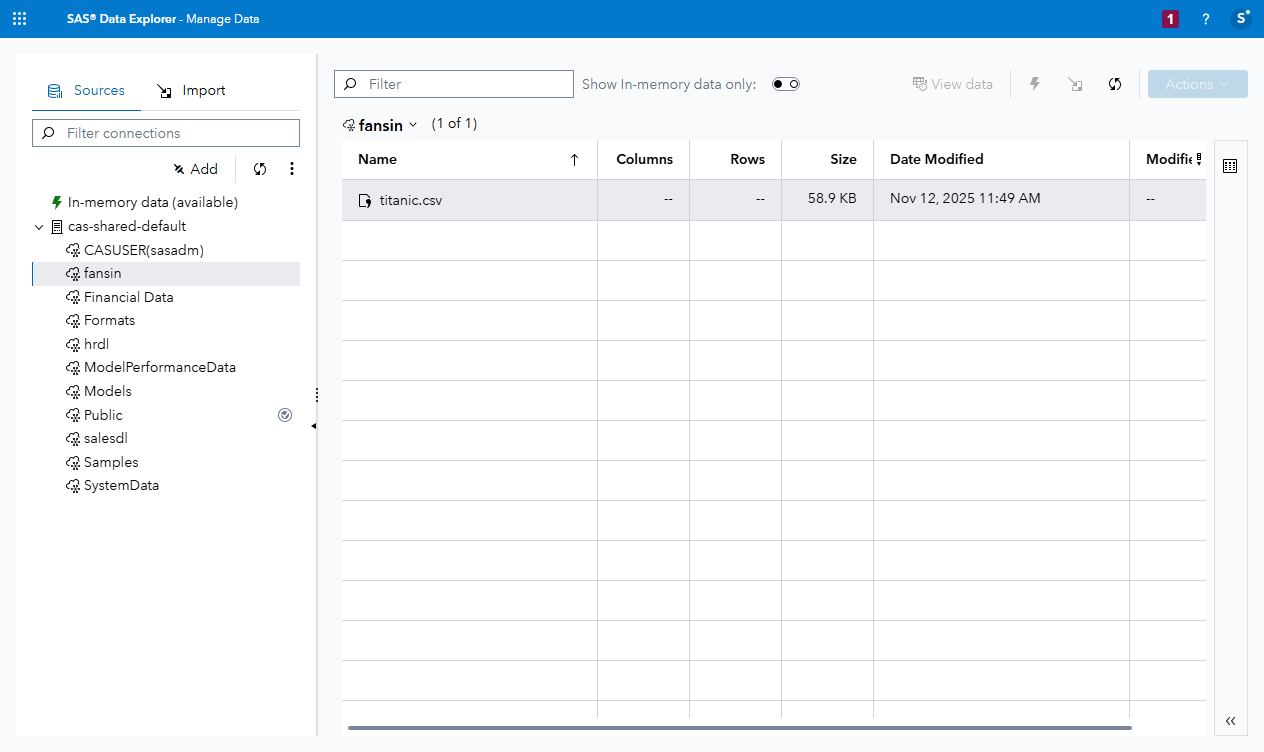Viewport: 1264px width, 752px height.
Task: Toggle Show In-memory data only switch
Action: [786, 84]
